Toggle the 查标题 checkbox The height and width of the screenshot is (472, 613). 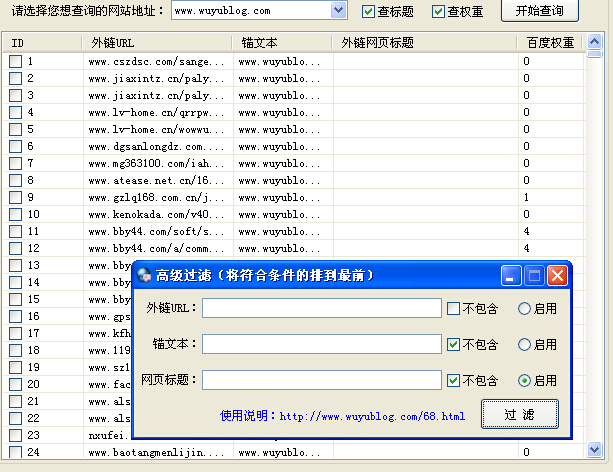point(368,11)
